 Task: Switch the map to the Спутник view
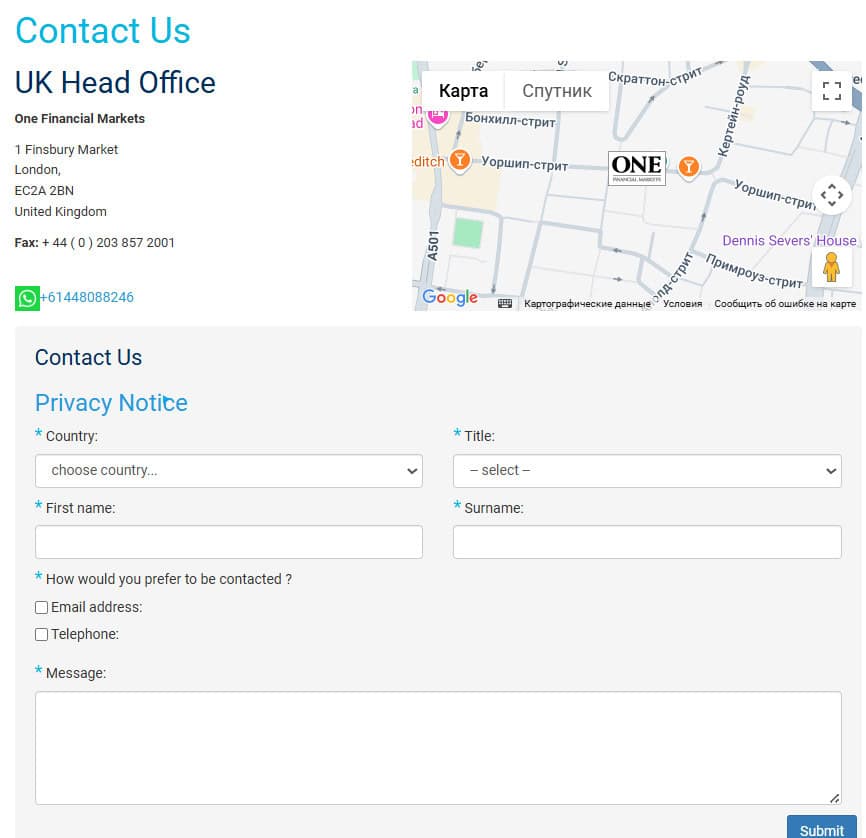tap(557, 91)
